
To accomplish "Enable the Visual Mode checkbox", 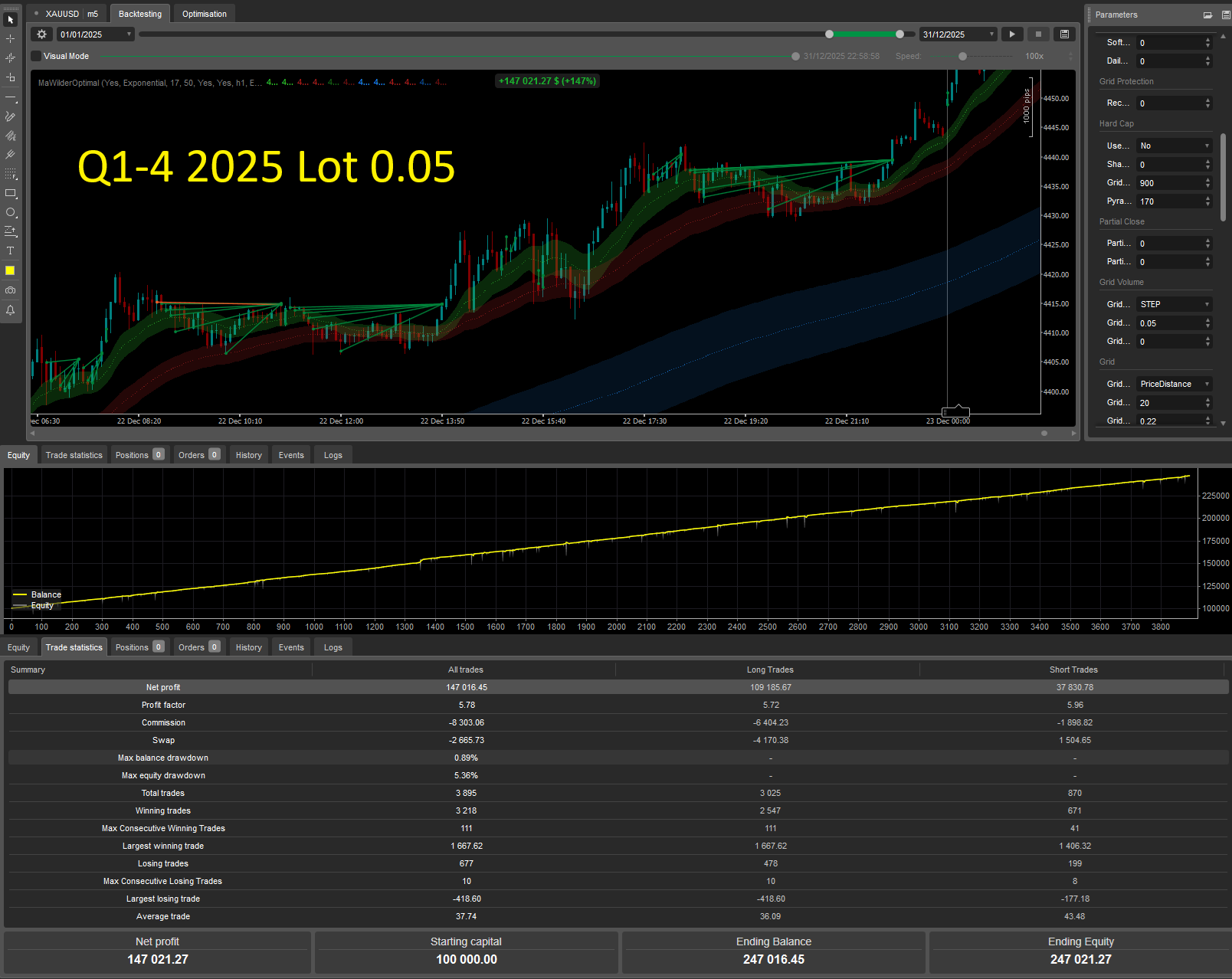I will coord(35,55).
